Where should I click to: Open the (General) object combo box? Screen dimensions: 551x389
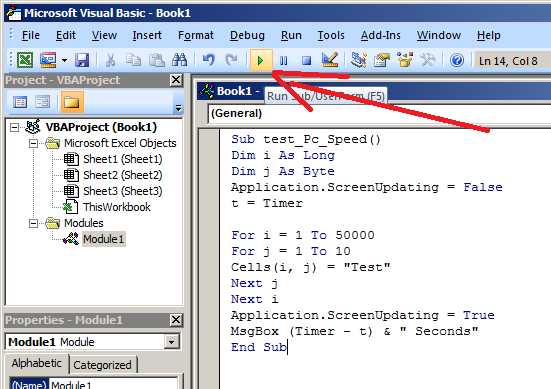click(x=380, y=114)
